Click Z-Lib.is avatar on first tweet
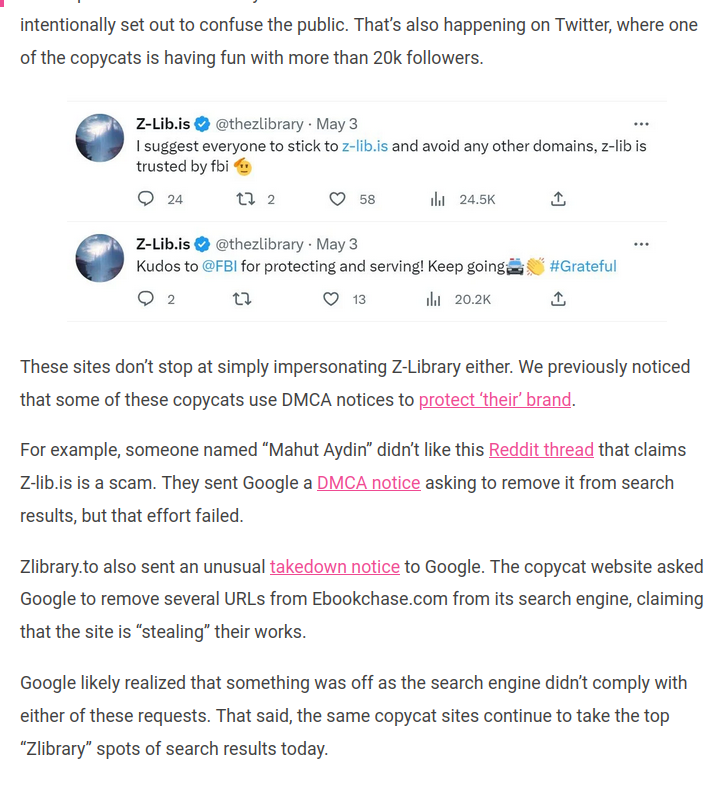The width and height of the screenshot is (725, 785). [100, 138]
